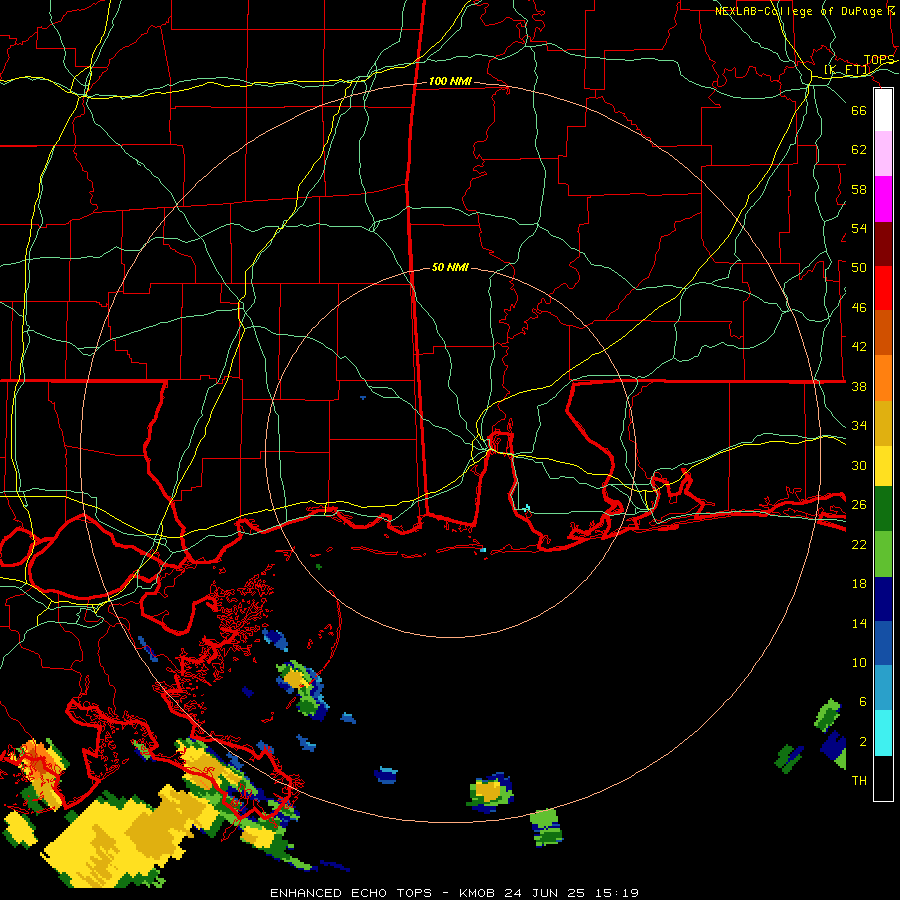Click the "30" scale label
The height and width of the screenshot is (900, 900).
click(859, 465)
